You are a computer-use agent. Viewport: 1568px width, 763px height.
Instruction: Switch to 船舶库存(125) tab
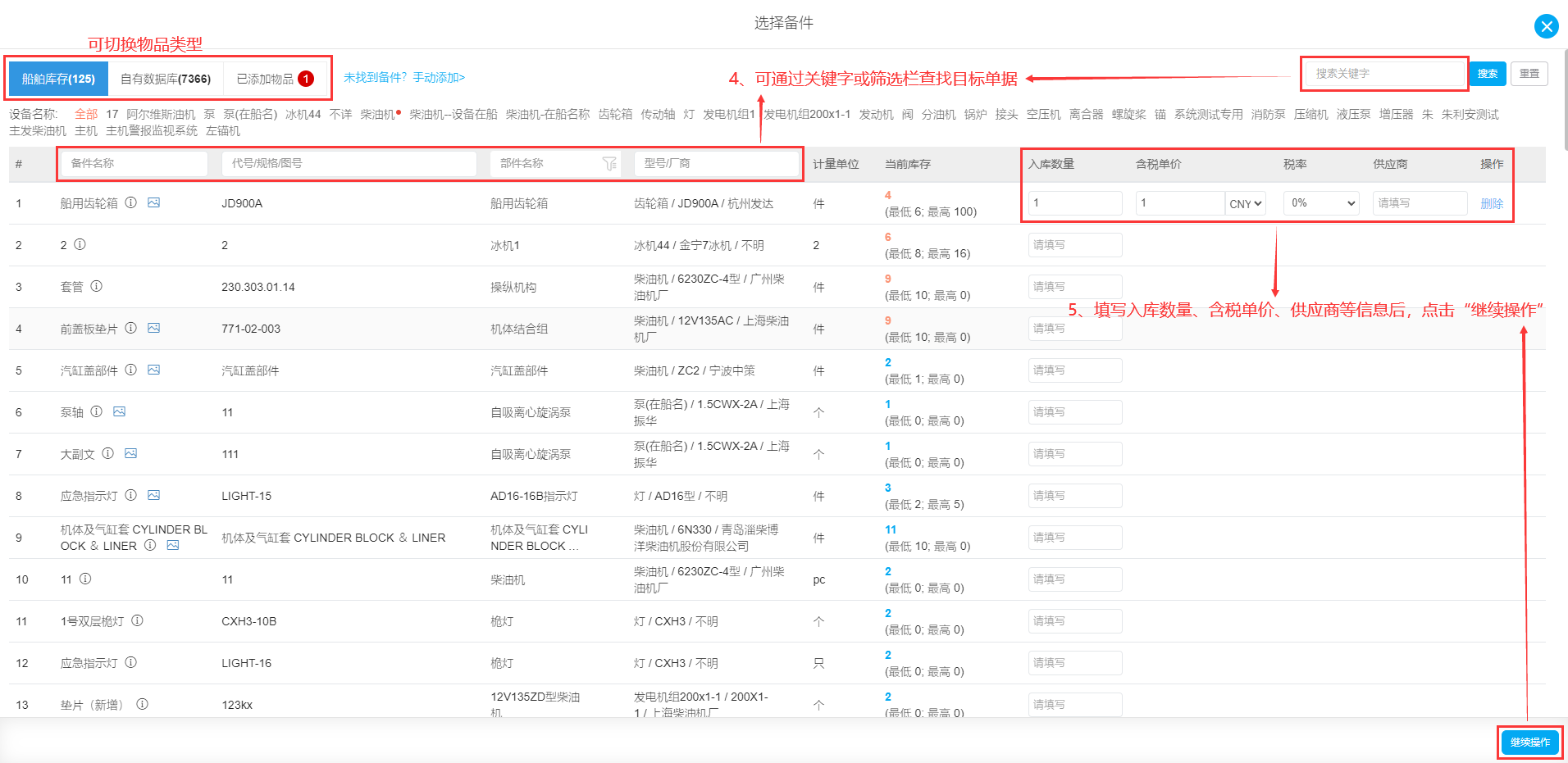[x=58, y=79]
